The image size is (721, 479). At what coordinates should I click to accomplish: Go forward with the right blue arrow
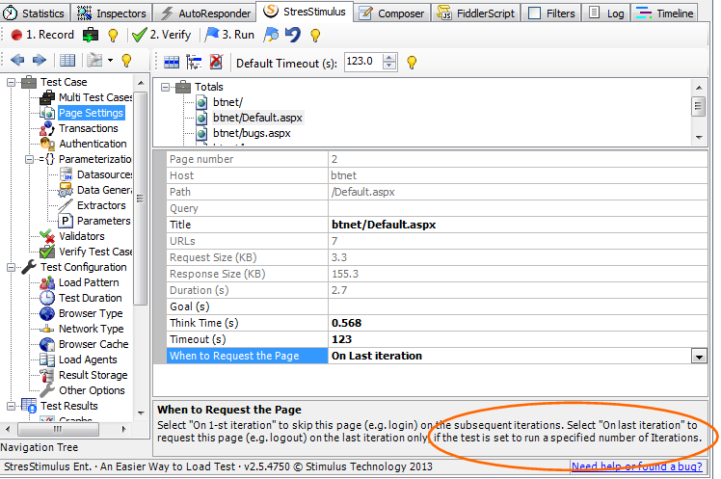pyautogui.click(x=40, y=60)
